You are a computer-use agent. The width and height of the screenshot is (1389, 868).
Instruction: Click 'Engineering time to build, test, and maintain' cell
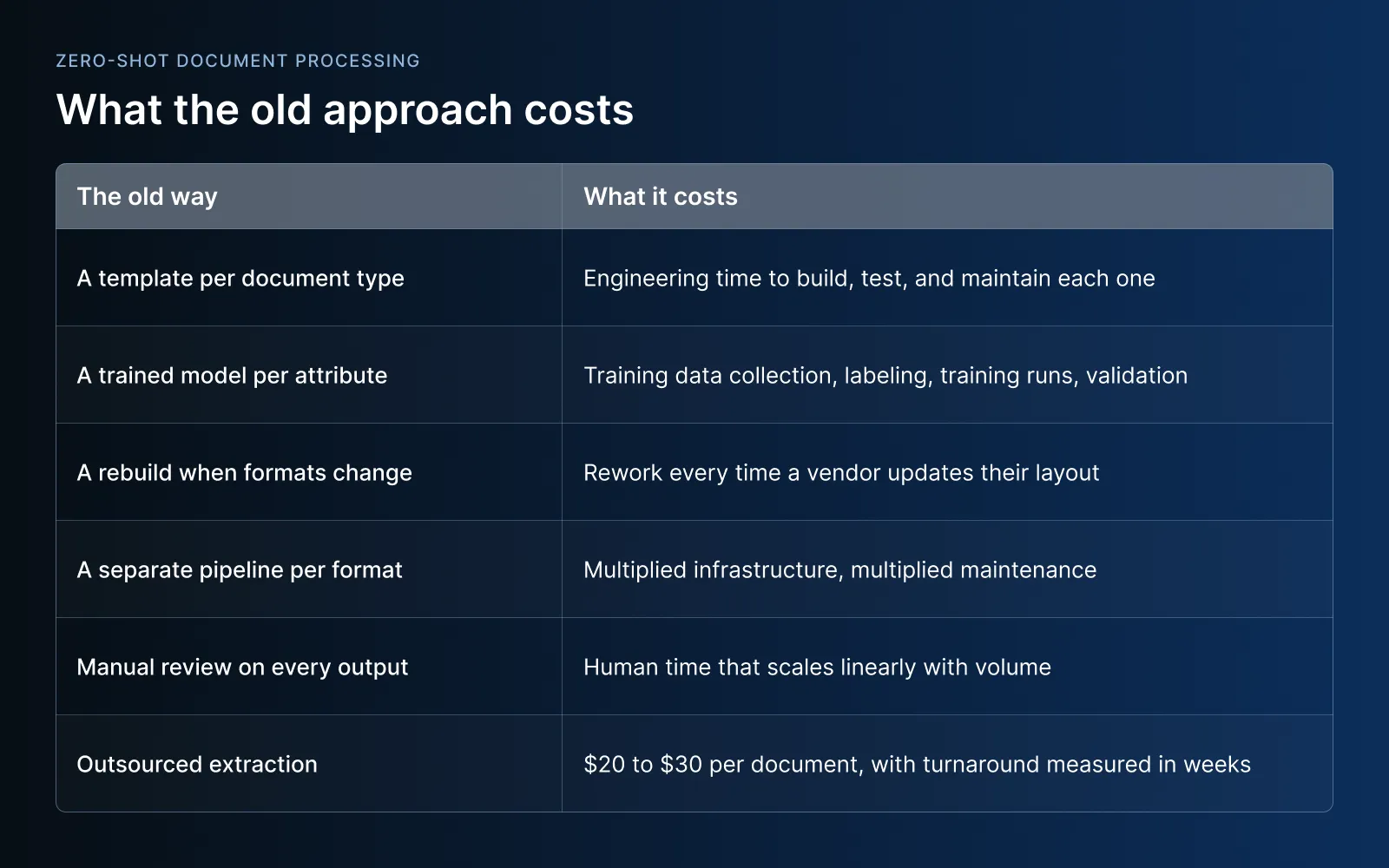947,278
